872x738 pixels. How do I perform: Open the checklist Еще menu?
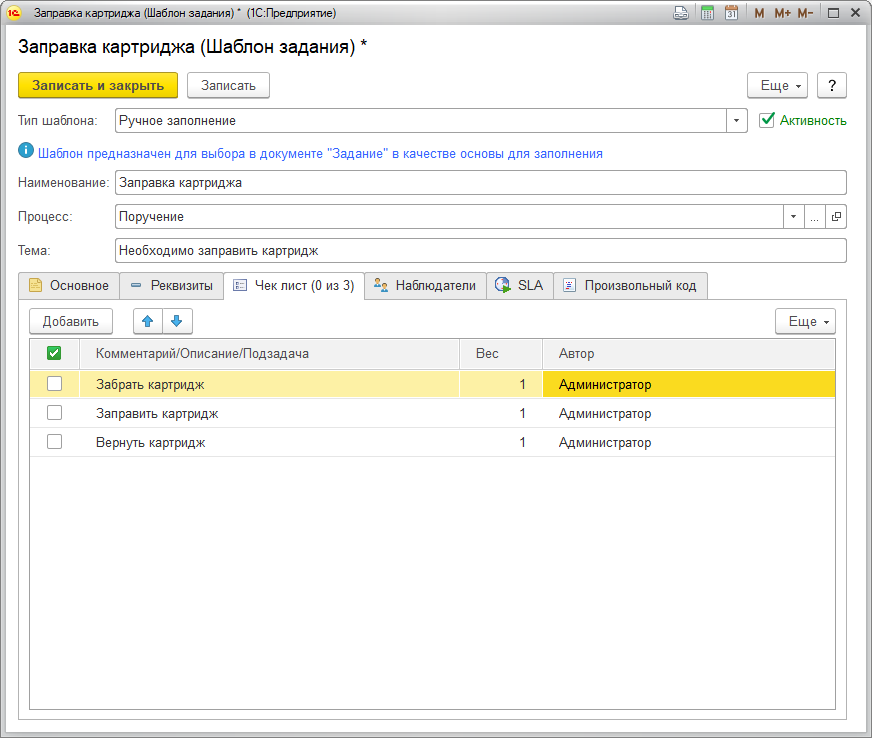tap(805, 321)
